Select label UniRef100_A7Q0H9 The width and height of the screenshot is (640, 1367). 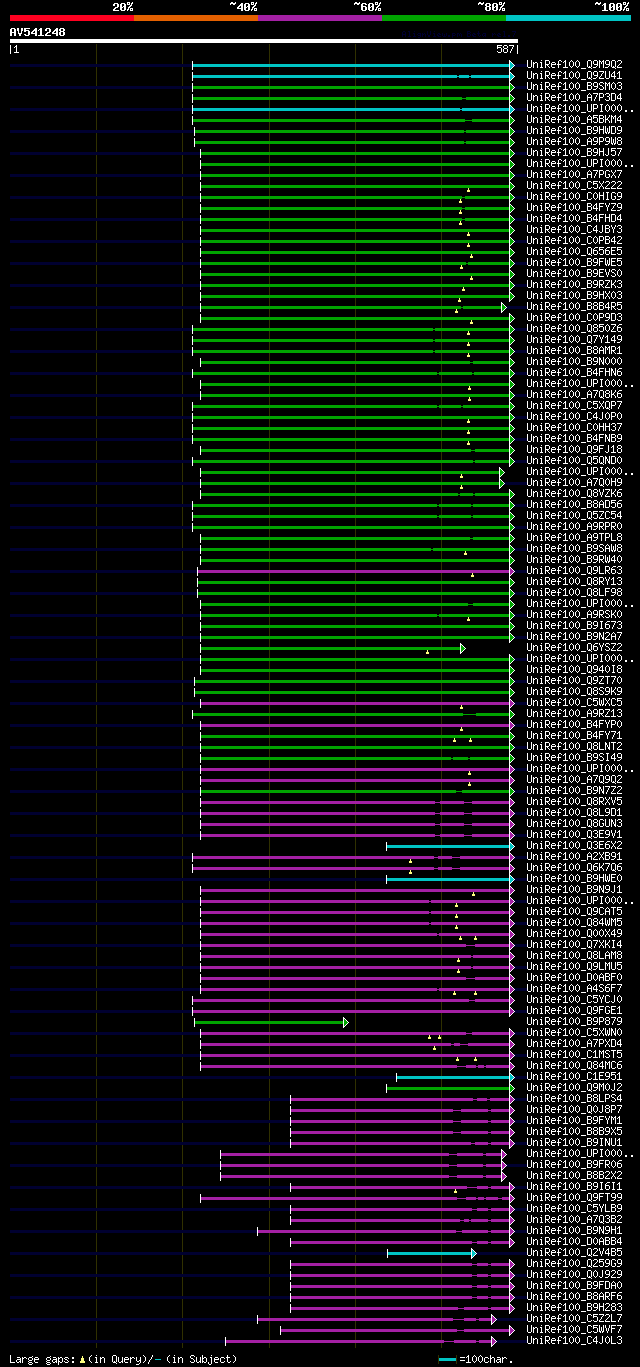click(x=574, y=482)
